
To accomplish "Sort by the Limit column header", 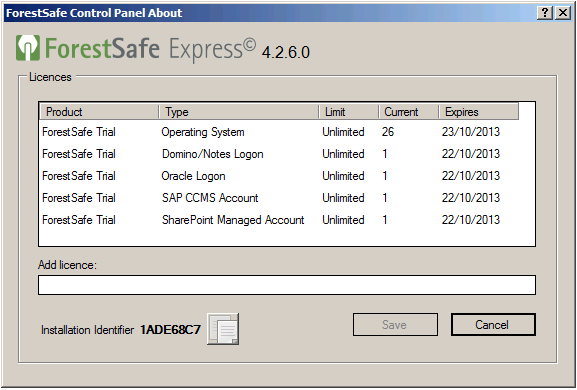I will (x=348, y=112).
